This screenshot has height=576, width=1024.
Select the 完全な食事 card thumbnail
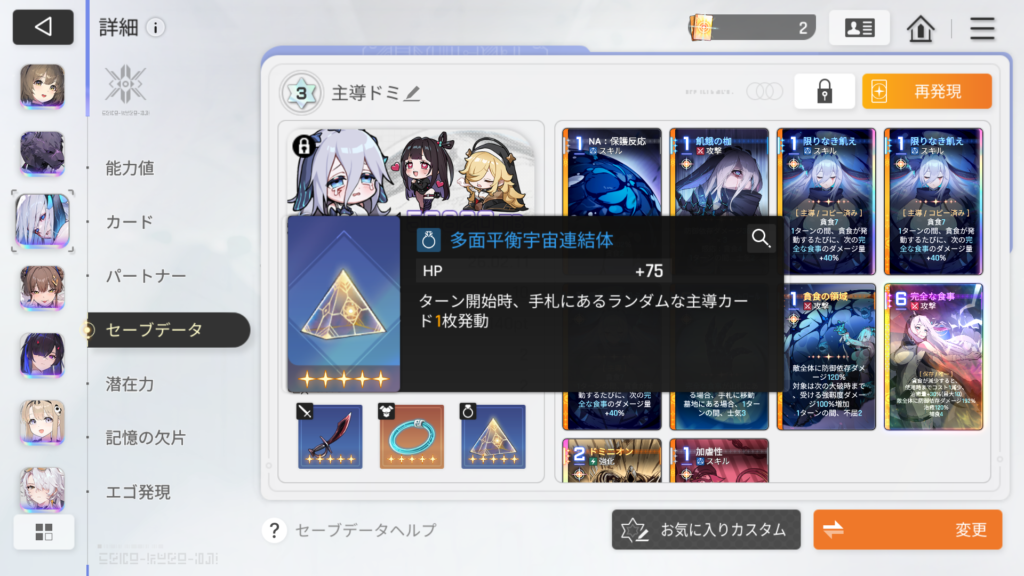(x=933, y=357)
